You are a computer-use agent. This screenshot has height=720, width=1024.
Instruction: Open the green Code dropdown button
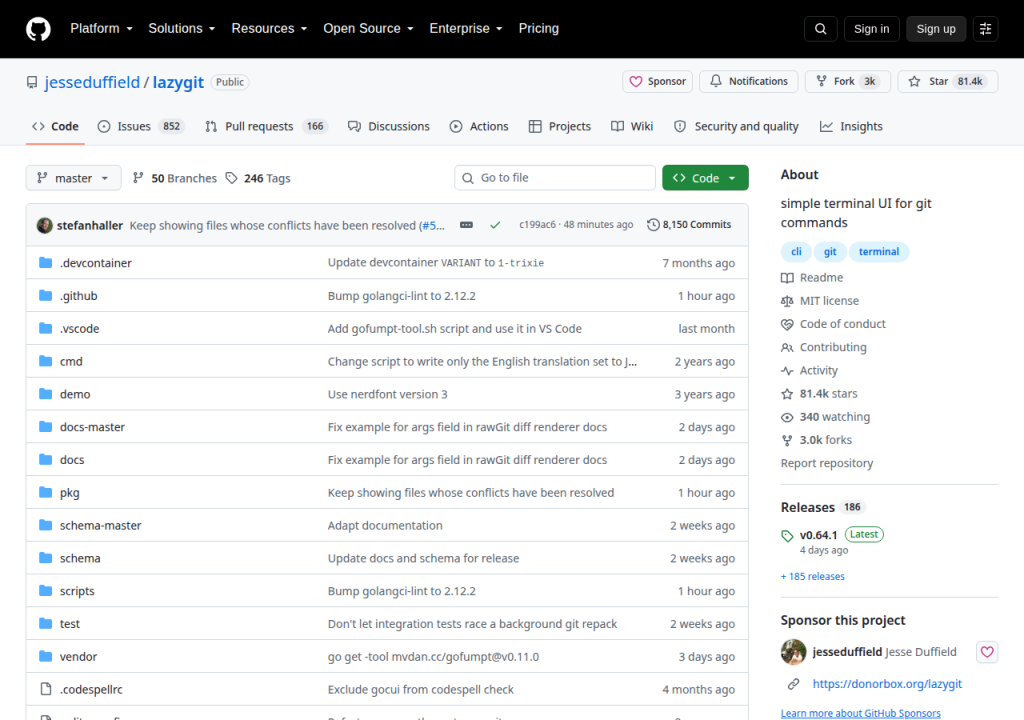705,178
